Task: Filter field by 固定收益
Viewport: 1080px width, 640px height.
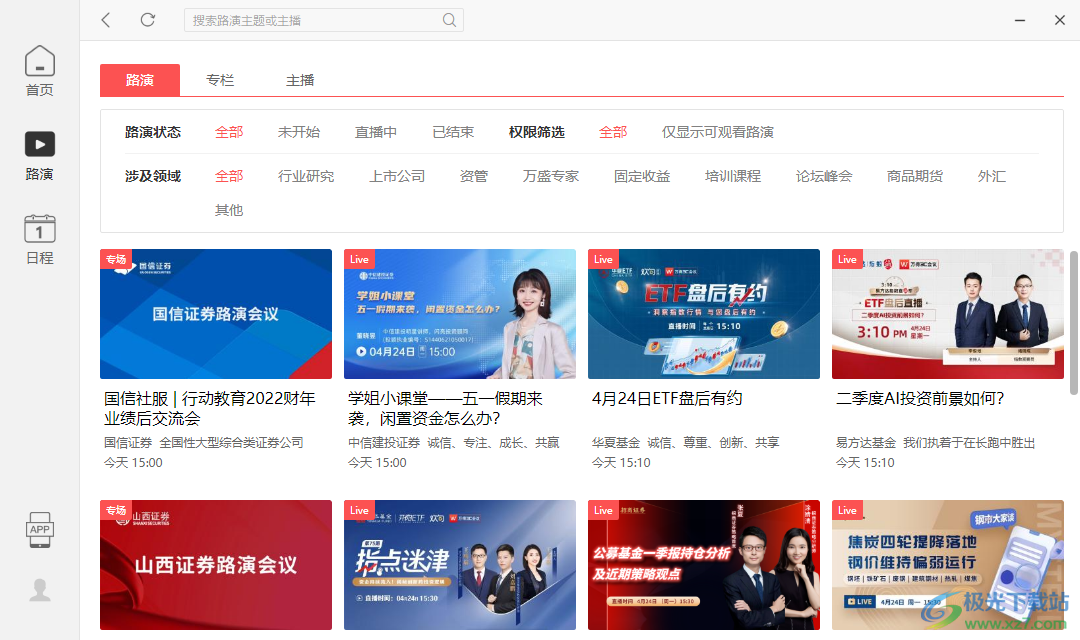Action: pyautogui.click(x=642, y=176)
